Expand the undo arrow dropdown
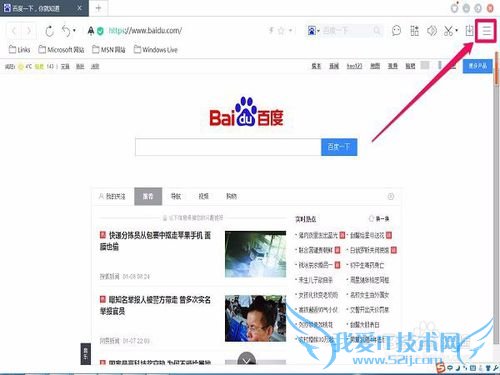The height and width of the screenshot is (375, 500). pos(74,30)
